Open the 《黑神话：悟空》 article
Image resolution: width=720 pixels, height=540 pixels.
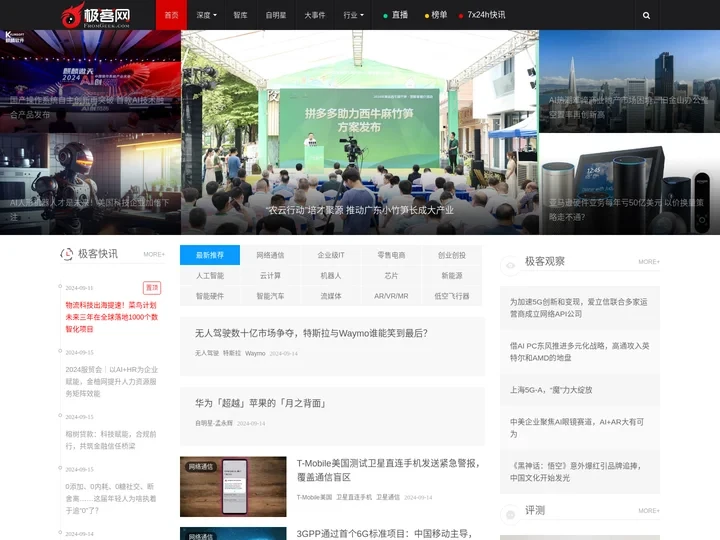pyautogui.click(x=579, y=472)
